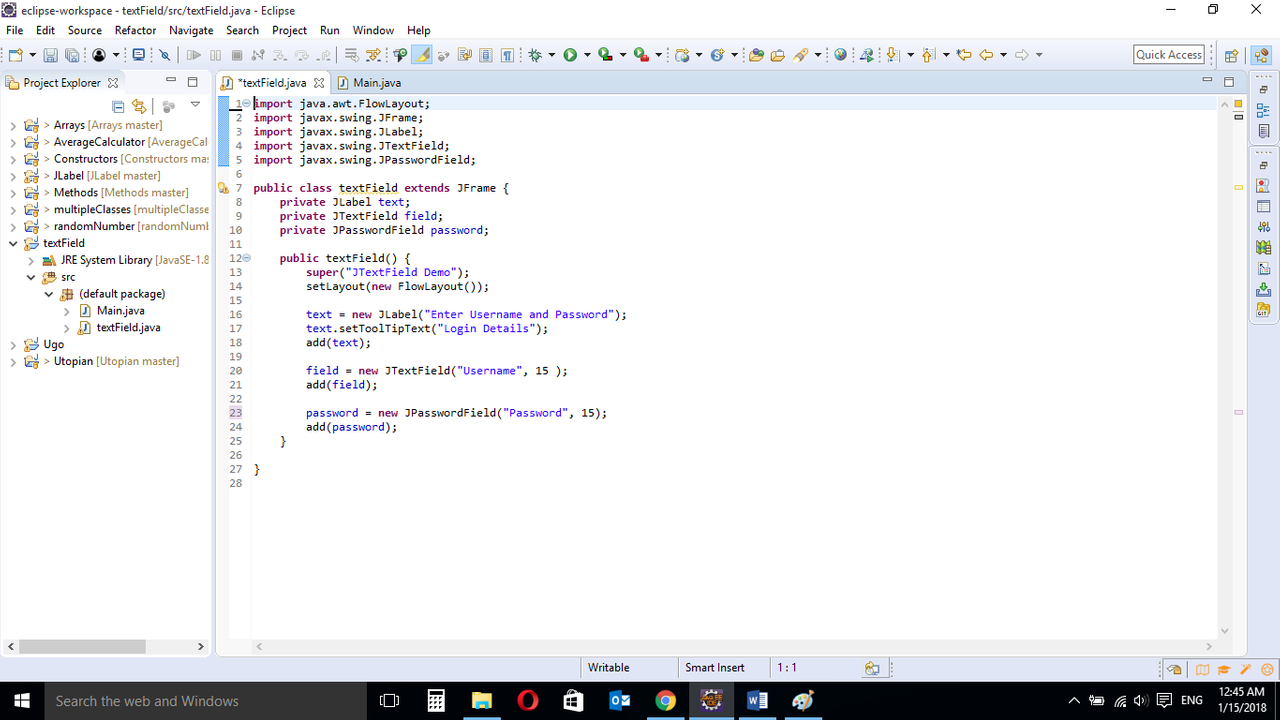The height and width of the screenshot is (720, 1280).
Task: Toggle the Mark Occurrences highlighter
Action: click(420, 55)
